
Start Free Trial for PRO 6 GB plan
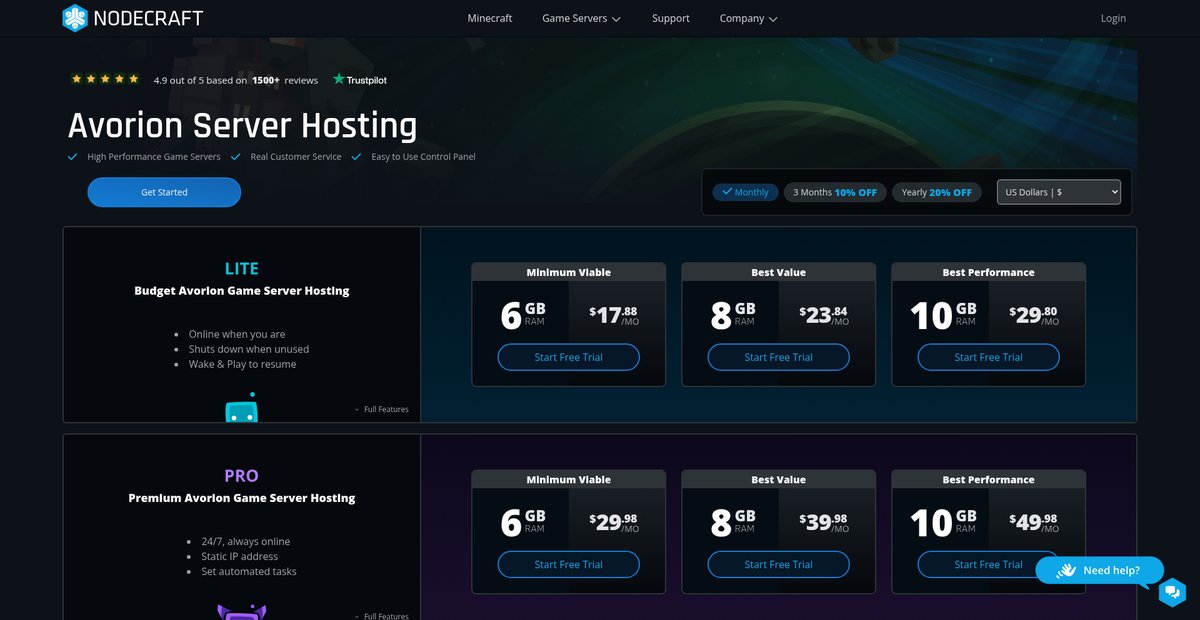coord(569,564)
